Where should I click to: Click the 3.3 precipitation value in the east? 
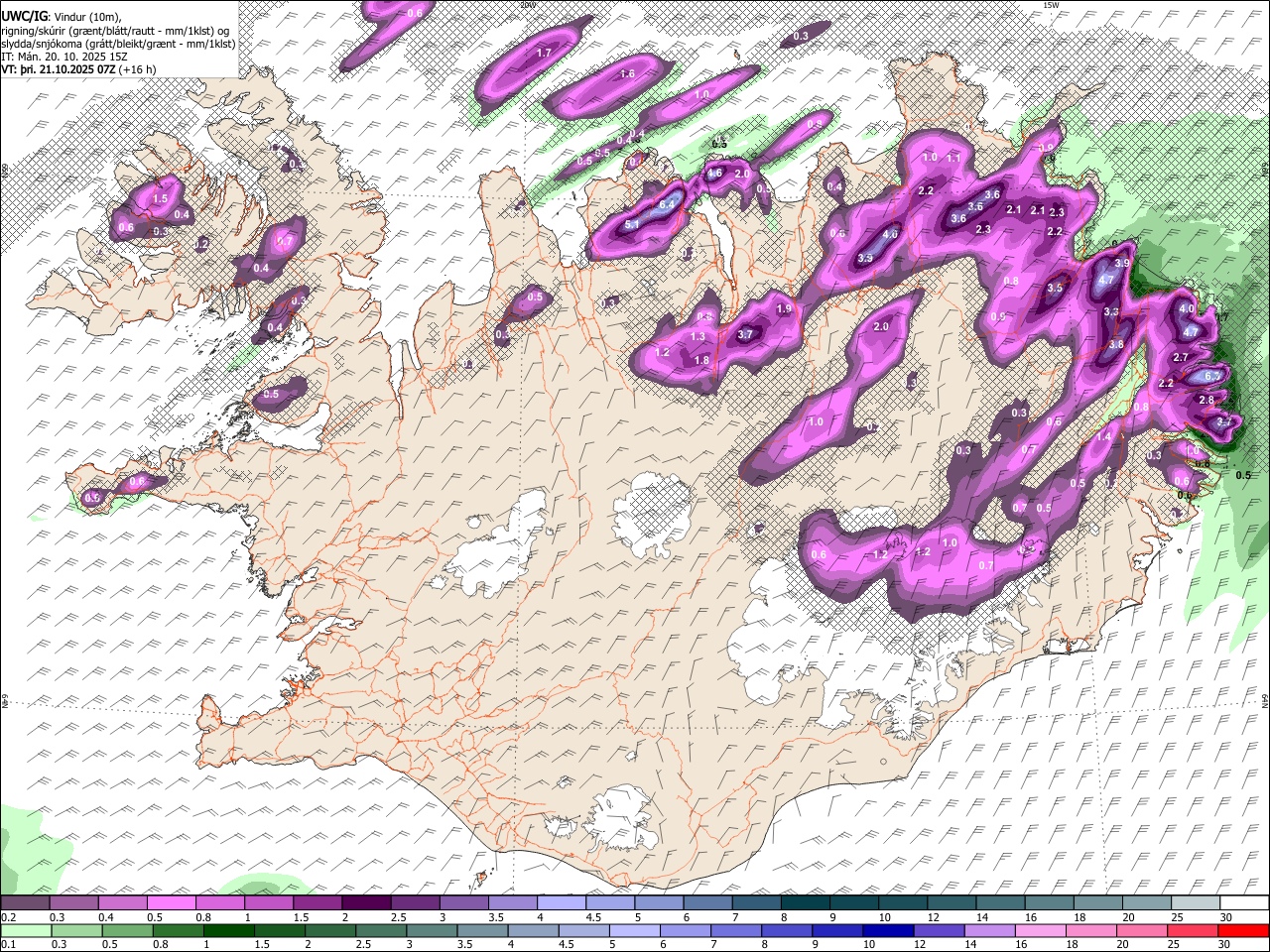click(x=1111, y=312)
